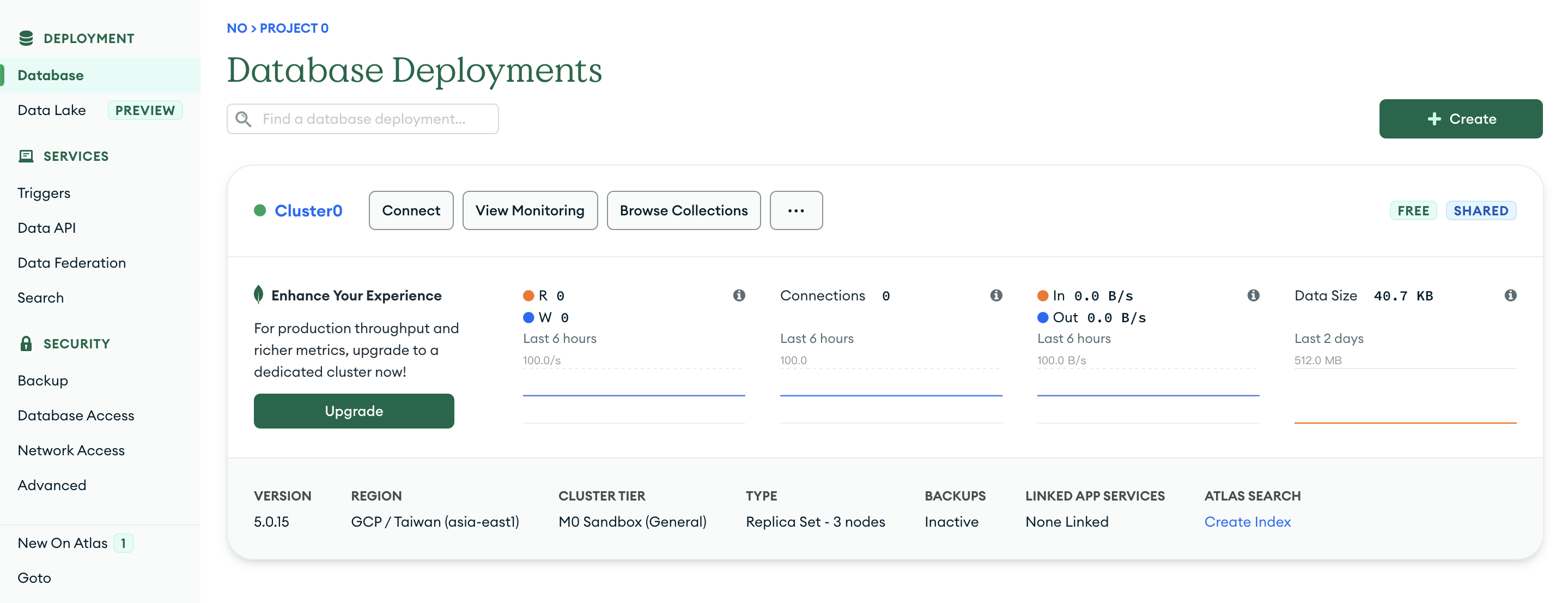Click the Connect button
The height and width of the screenshot is (603, 1568).
[x=411, y=210]
